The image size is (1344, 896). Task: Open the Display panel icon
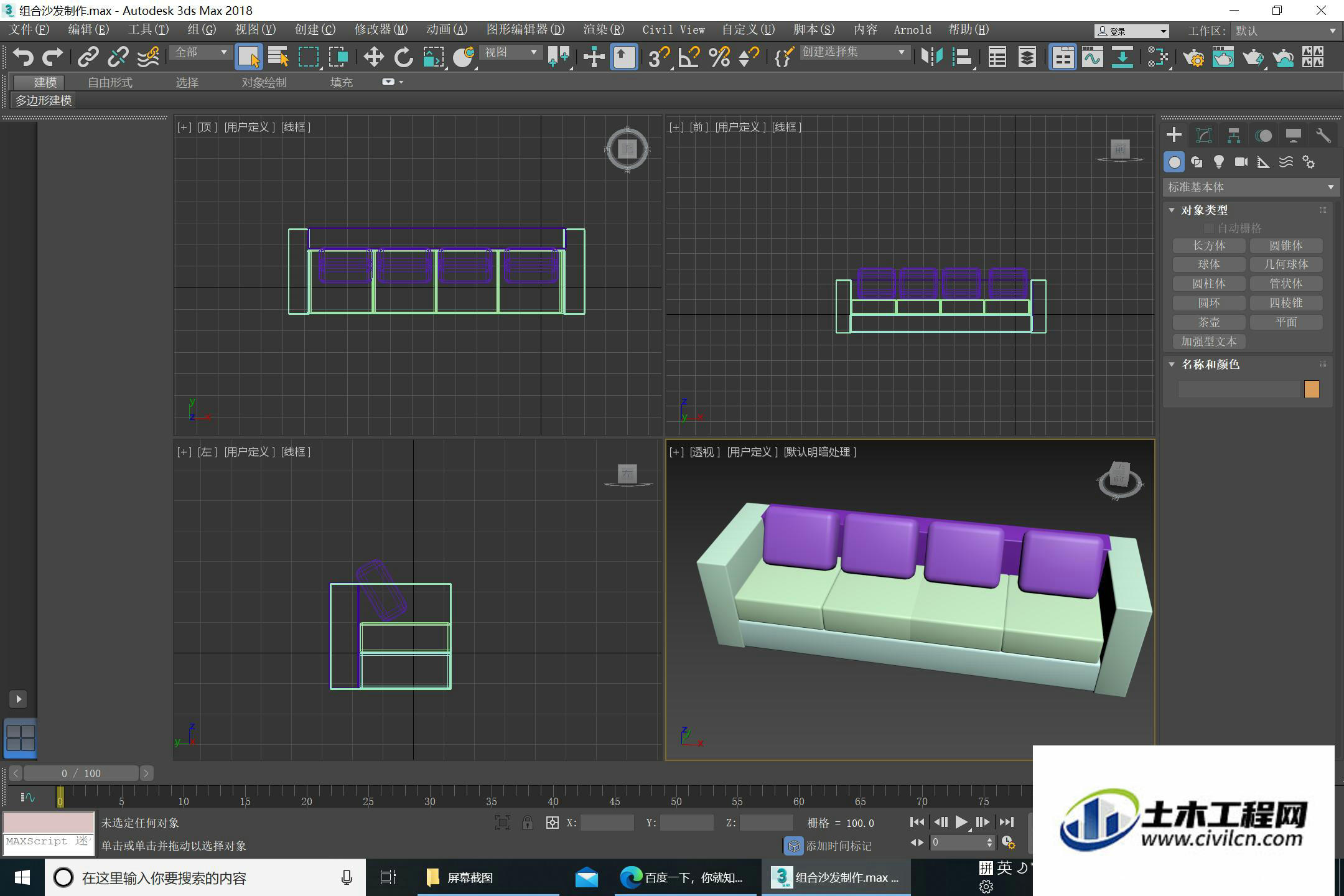click(1294, 135)
